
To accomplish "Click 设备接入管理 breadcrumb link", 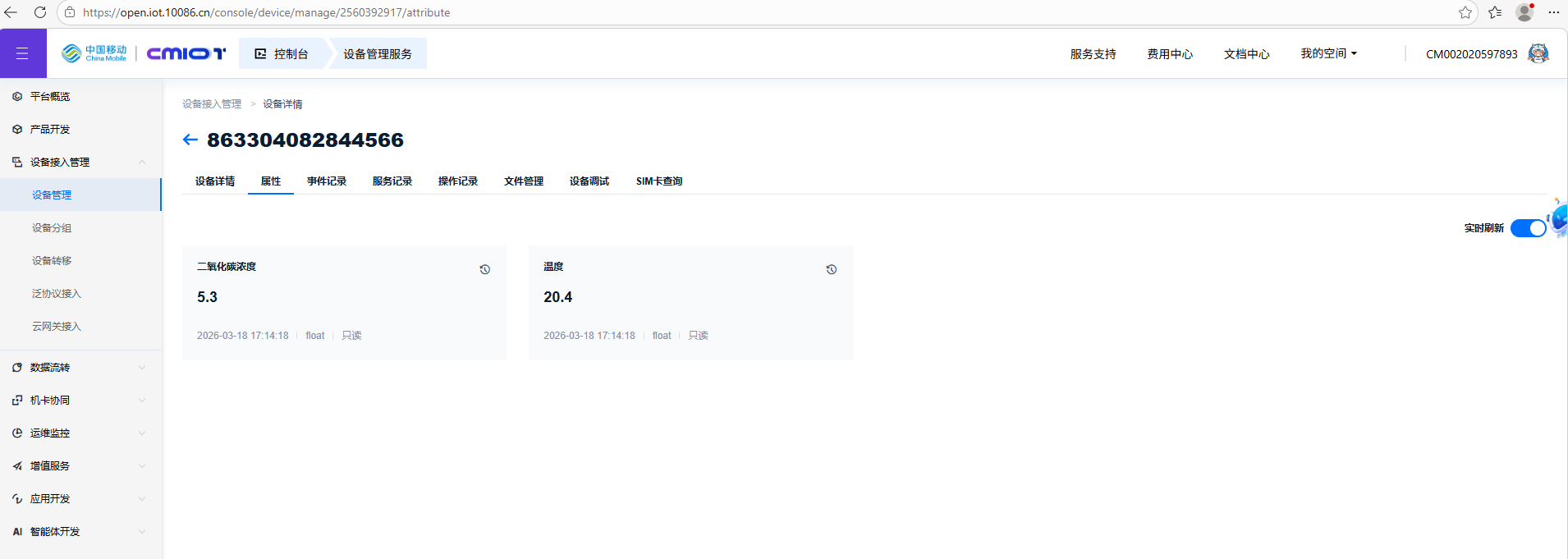I will pos(212,104).
